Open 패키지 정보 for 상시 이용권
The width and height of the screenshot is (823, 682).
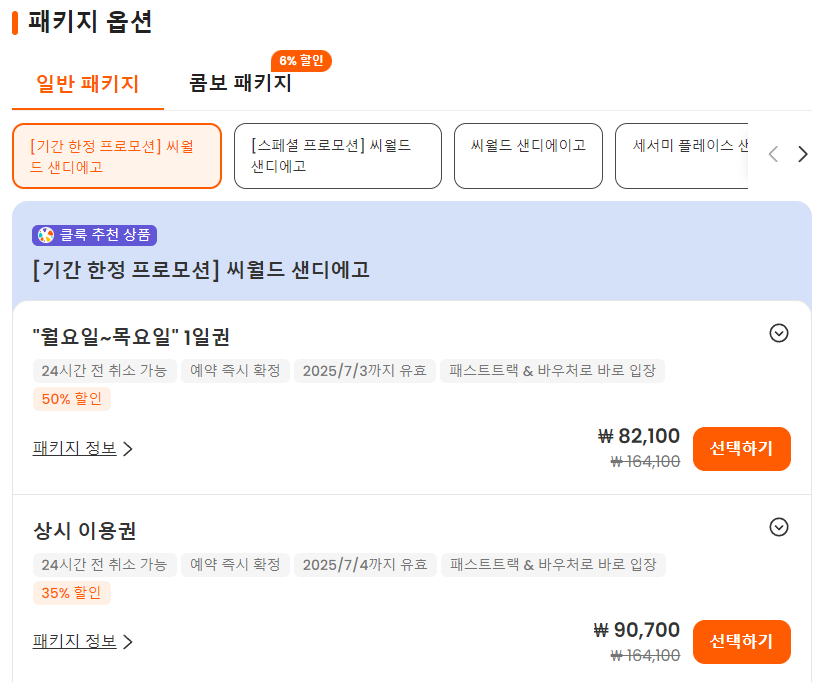pos(82,641)
